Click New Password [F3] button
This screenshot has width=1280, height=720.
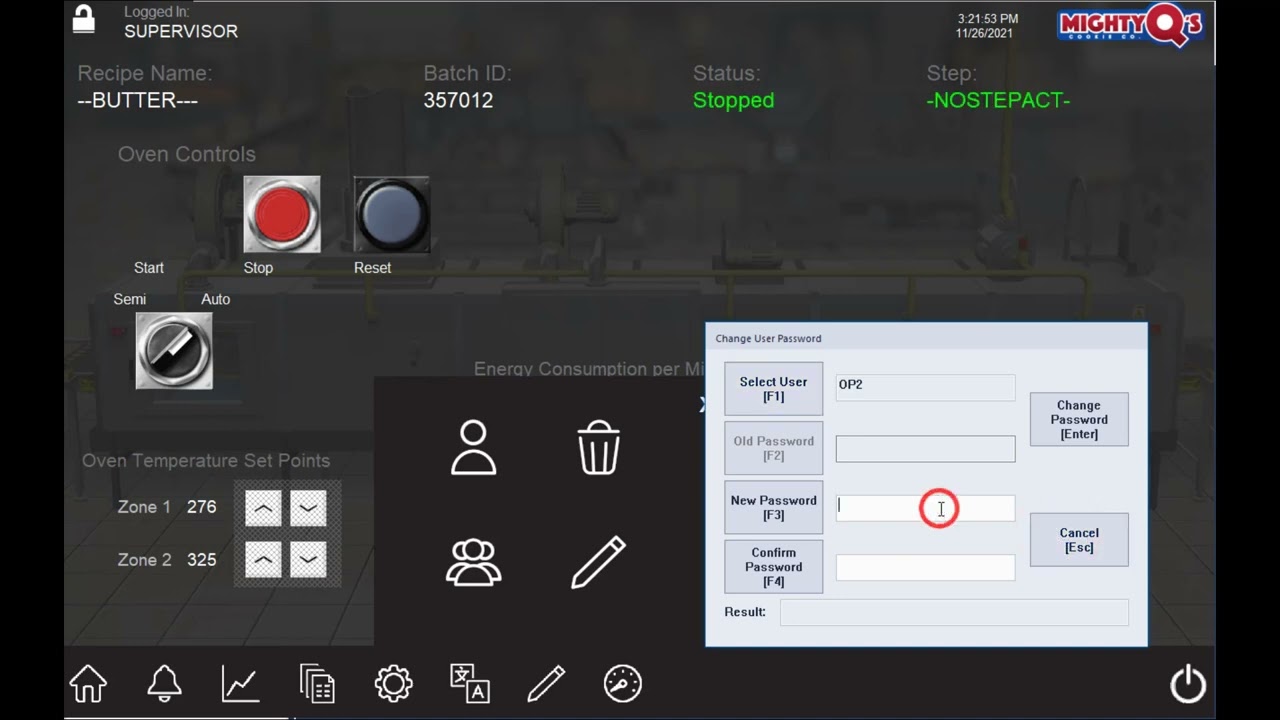(773, 507)
